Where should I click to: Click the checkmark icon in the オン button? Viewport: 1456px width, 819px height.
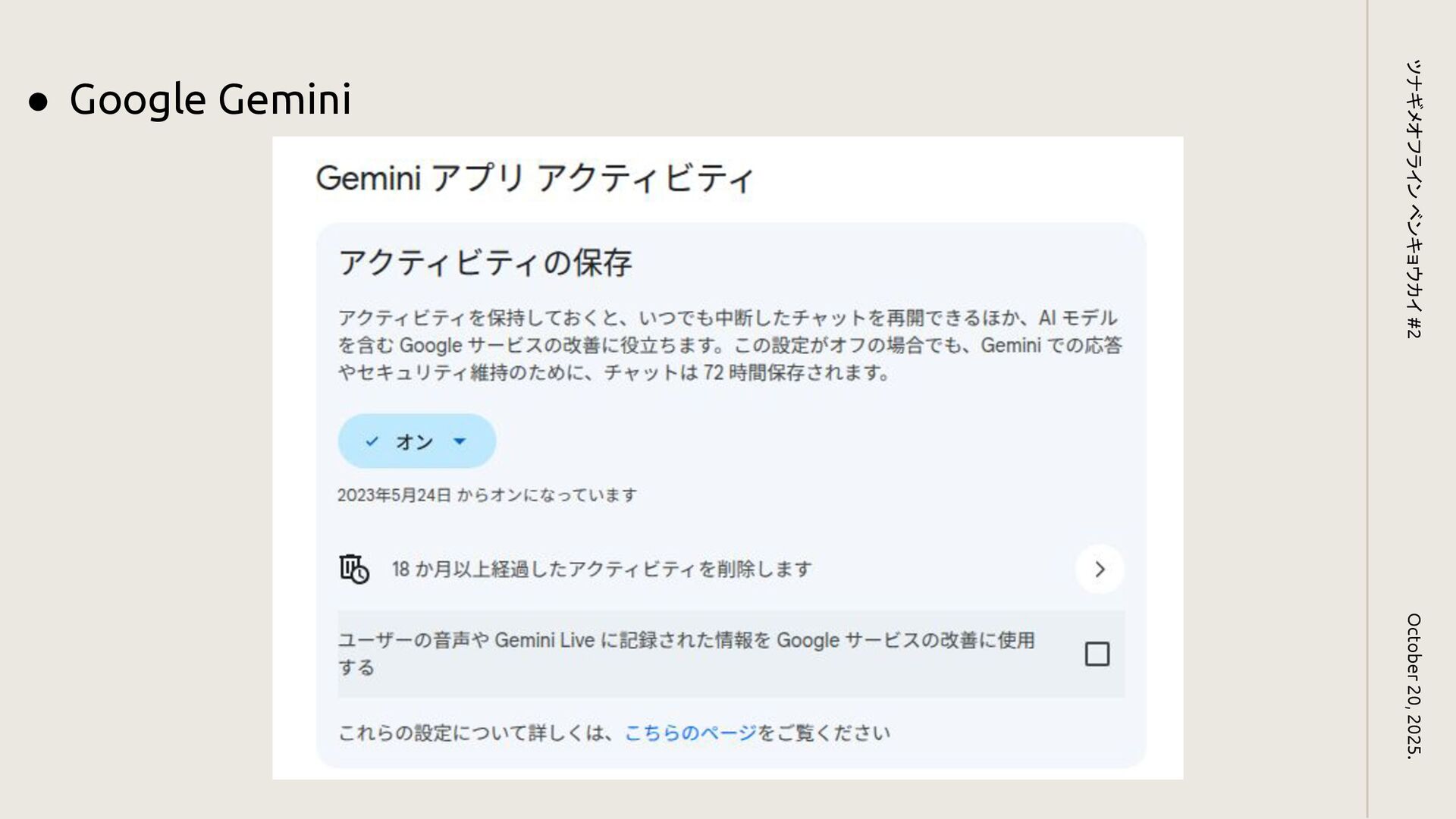[x=372, y=441]
